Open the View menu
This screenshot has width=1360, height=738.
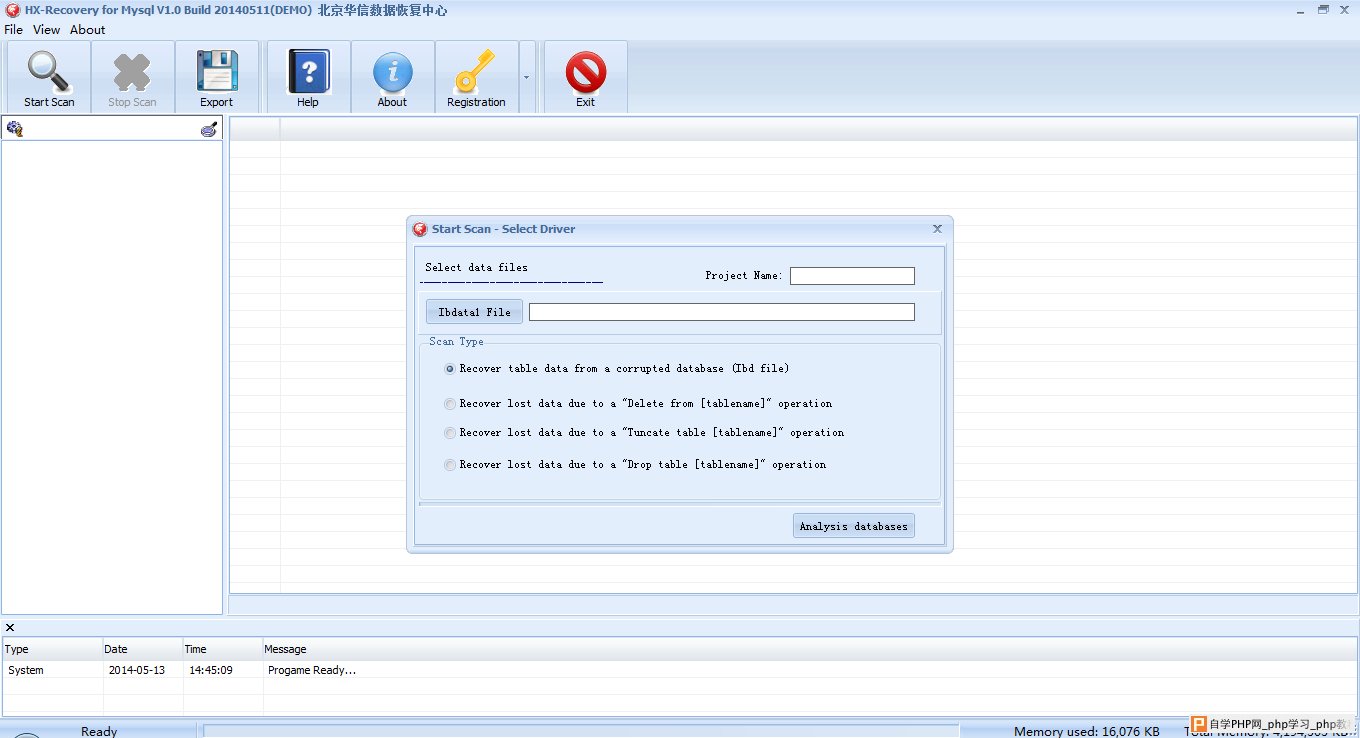tap(46, 30)
